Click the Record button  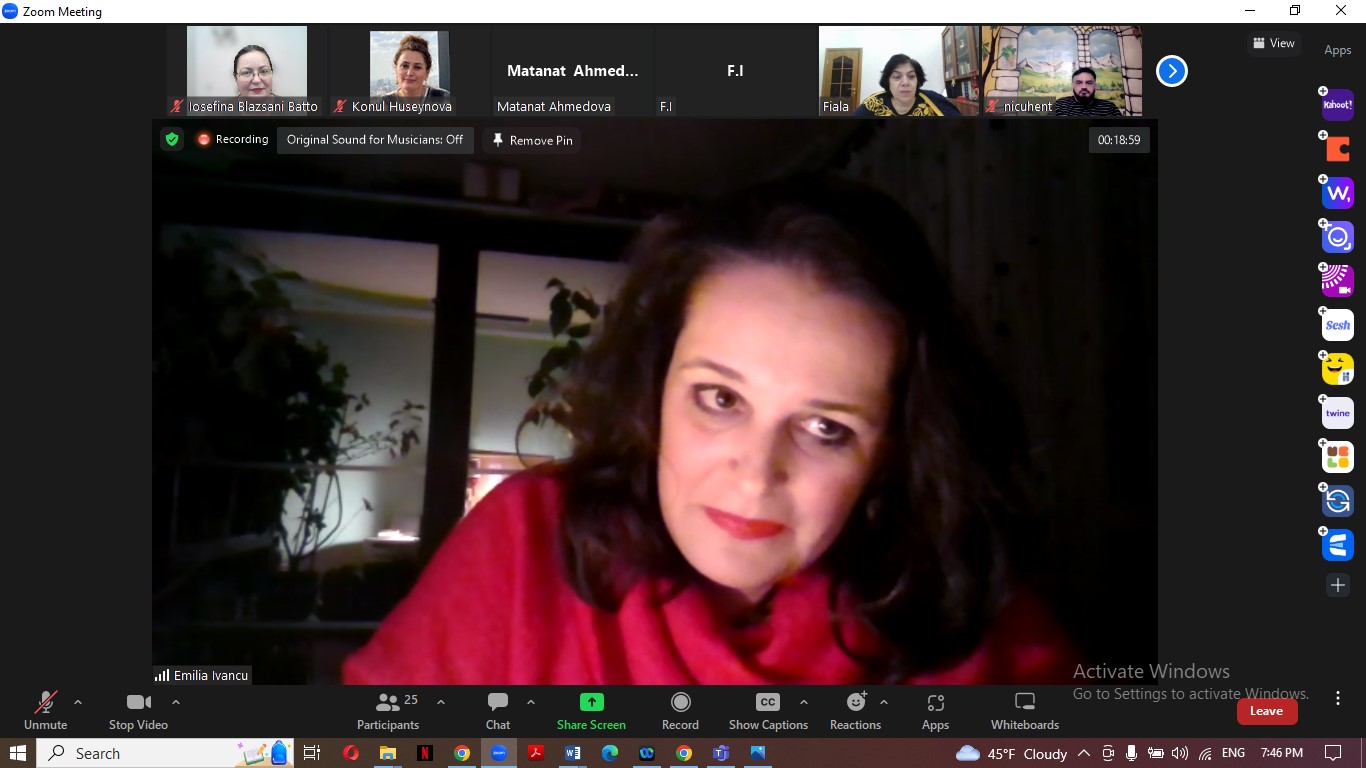[x=680, y=711]
